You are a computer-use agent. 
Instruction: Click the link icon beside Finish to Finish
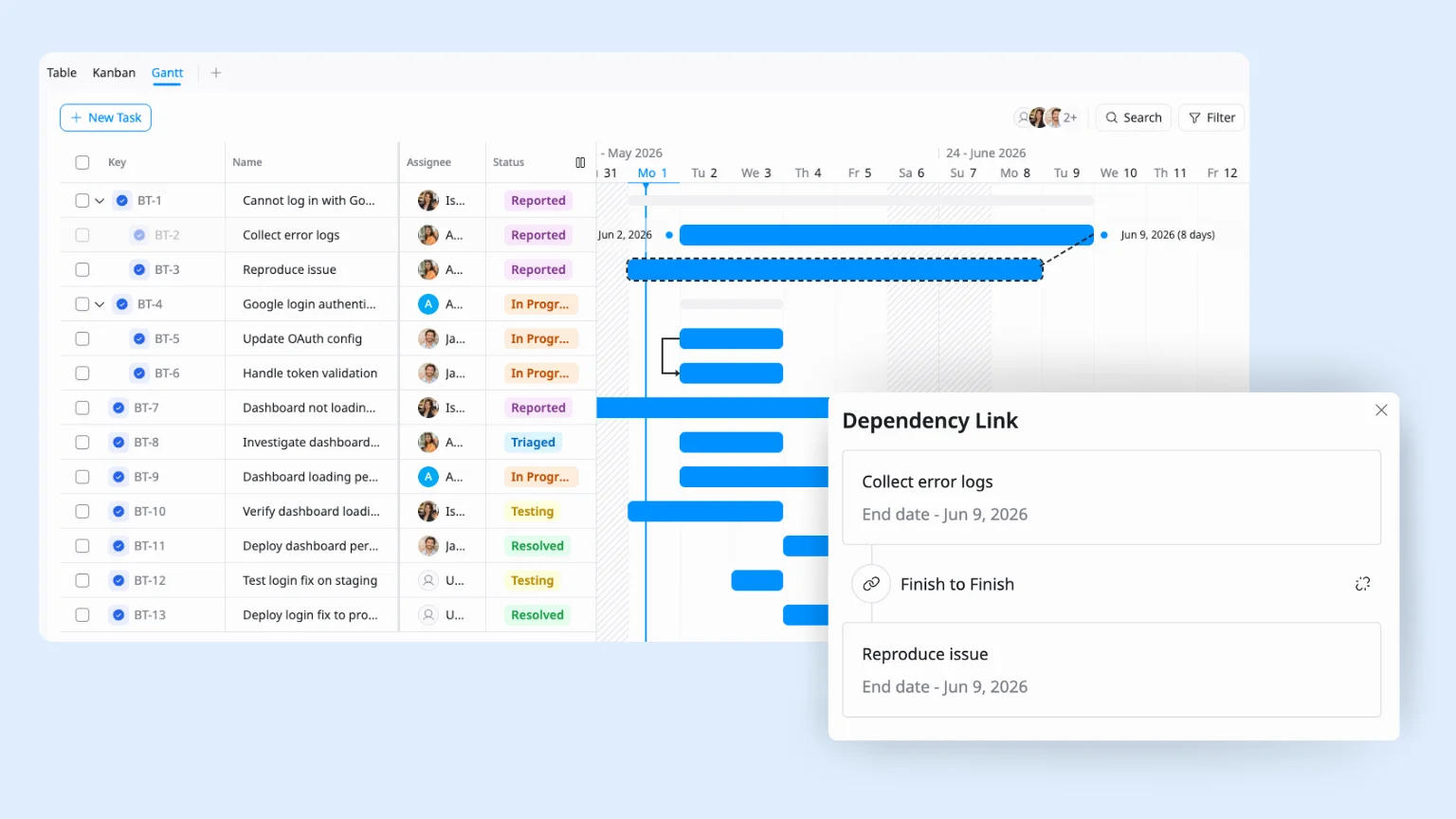(871, 584)
